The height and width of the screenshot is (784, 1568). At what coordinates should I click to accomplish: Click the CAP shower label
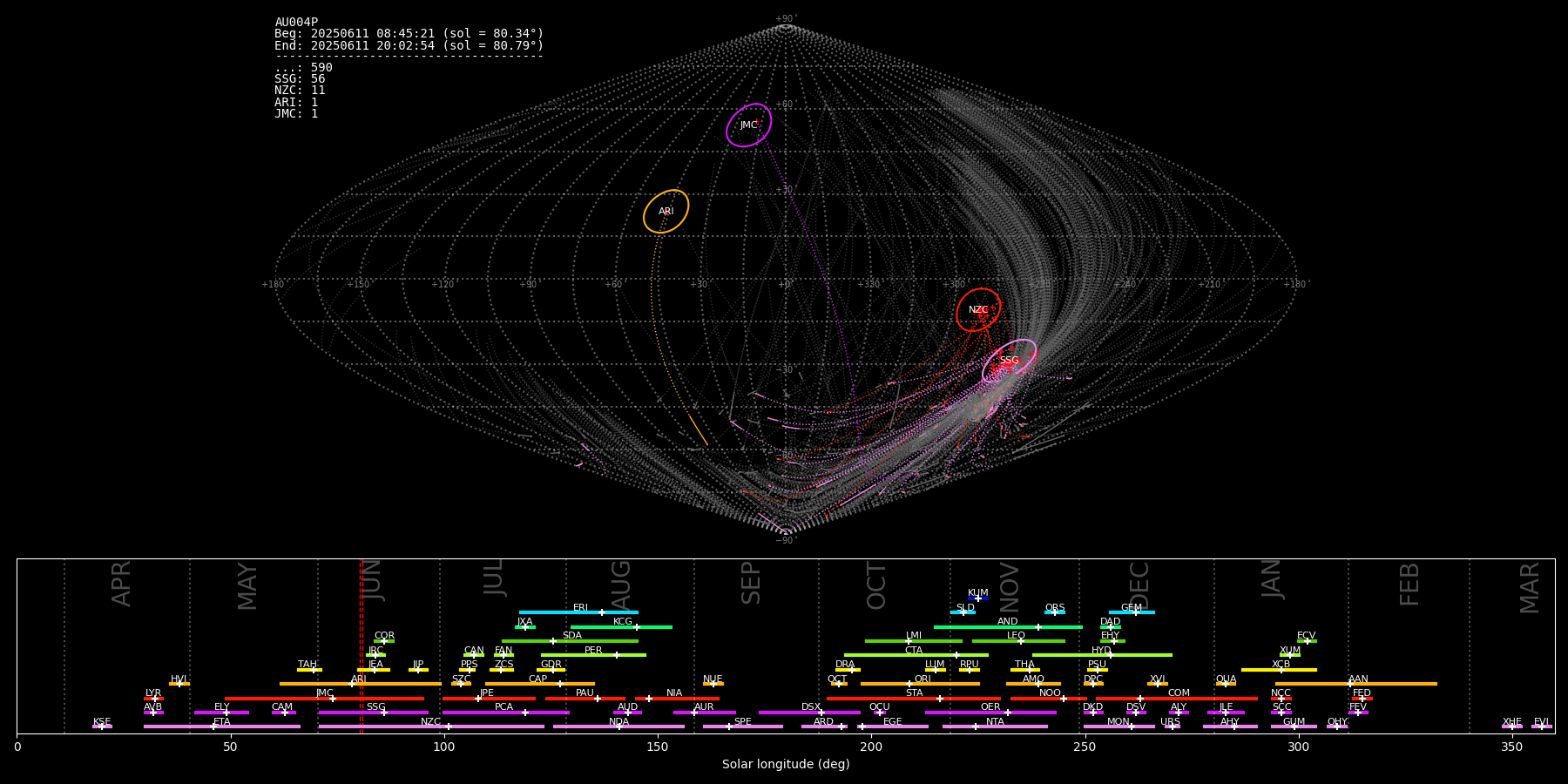537,679
